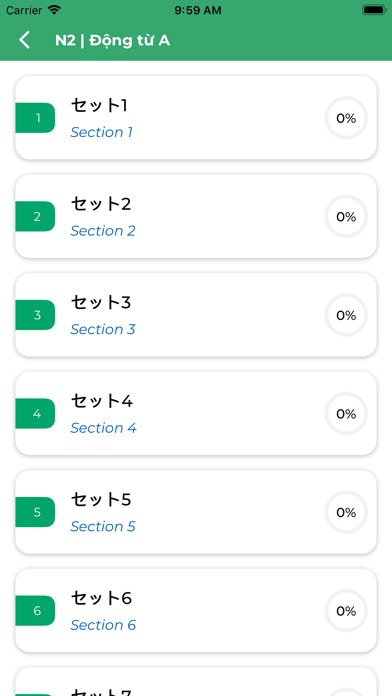The width and height of the screenshot is (392, 696).
Task: Tap green number badge 5
Action: click(35, 512)
